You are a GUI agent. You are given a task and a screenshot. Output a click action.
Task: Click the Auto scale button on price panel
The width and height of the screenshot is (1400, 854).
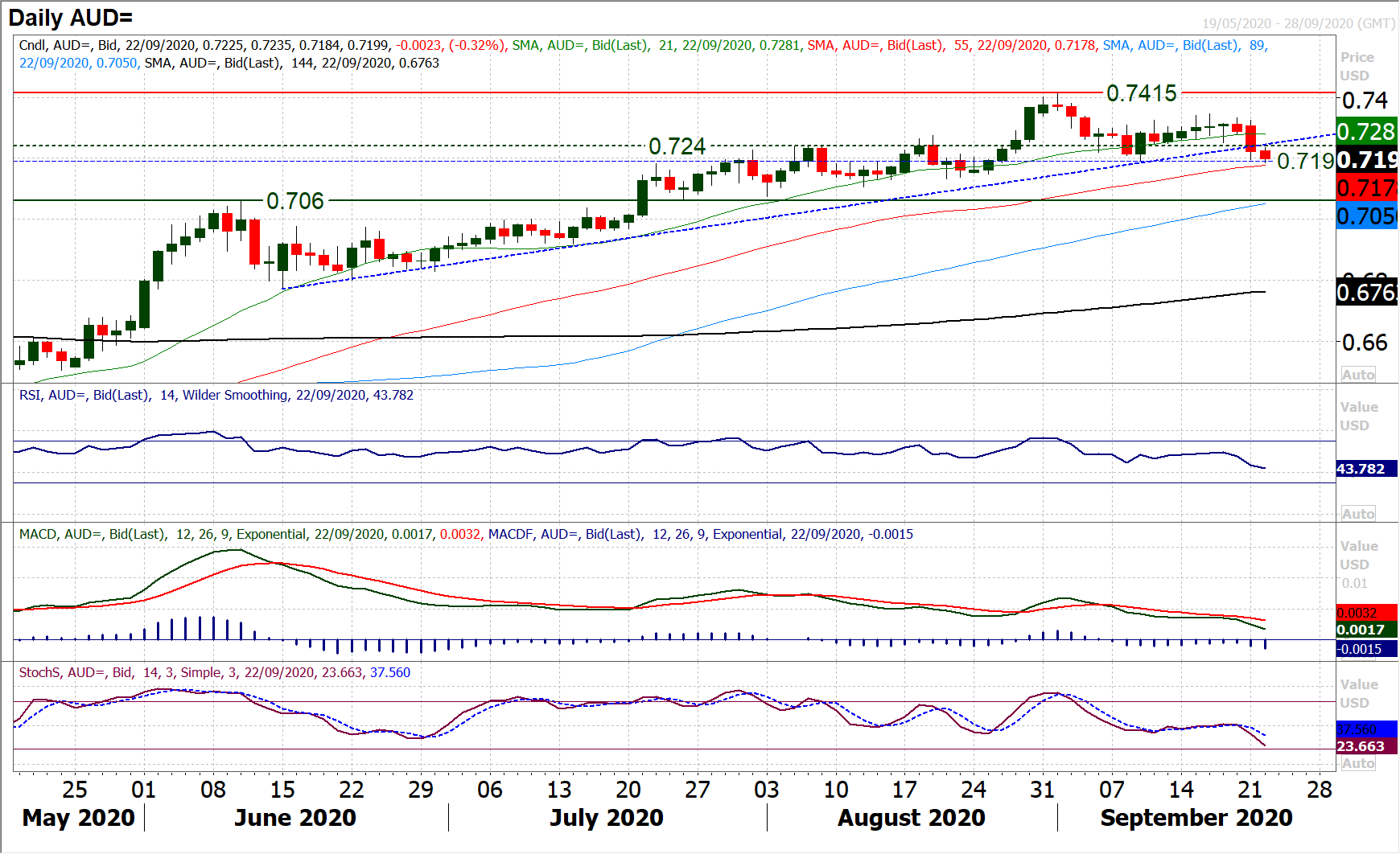click(1358, 374)
